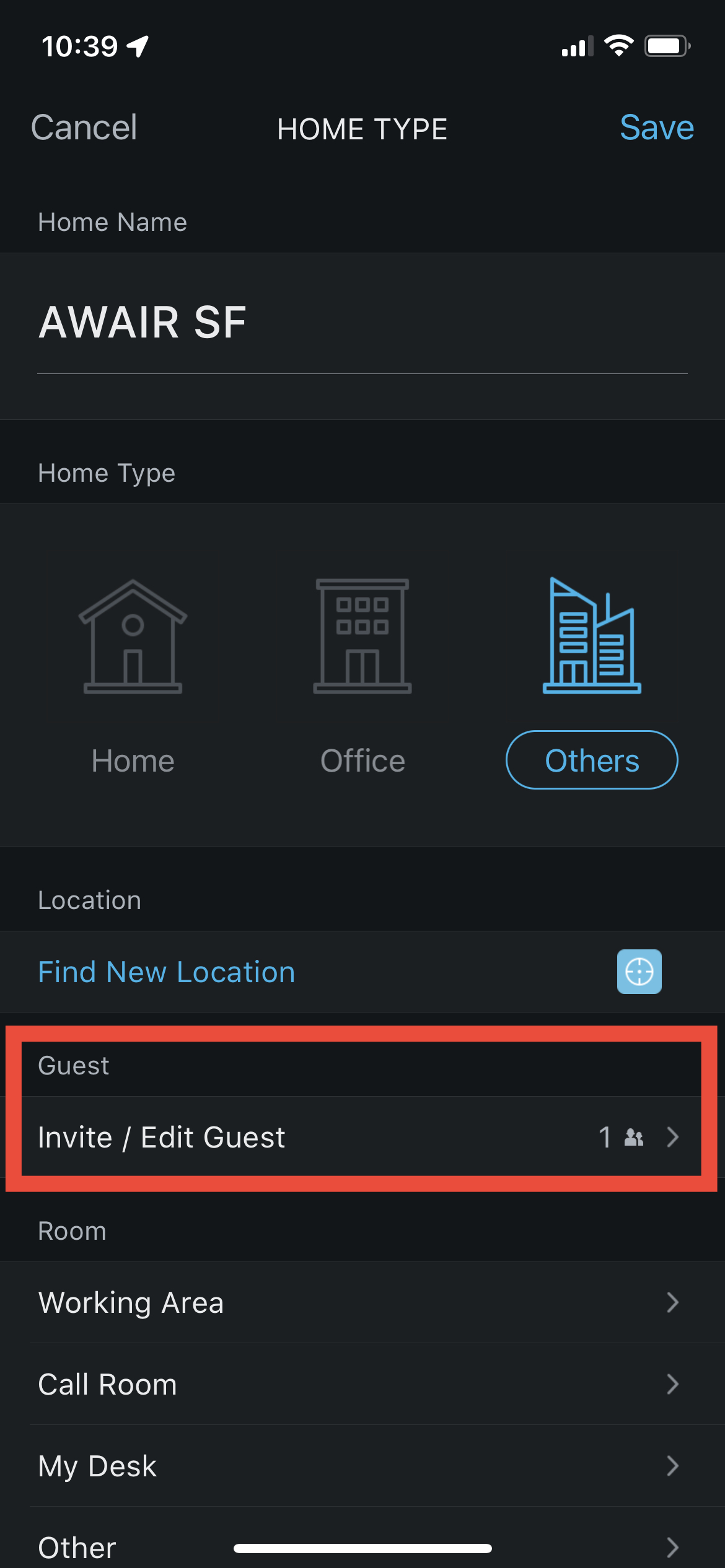This screenshot has height=1568, width=725.
Task: Open My Desk room details
Action: coord(362,1466)
